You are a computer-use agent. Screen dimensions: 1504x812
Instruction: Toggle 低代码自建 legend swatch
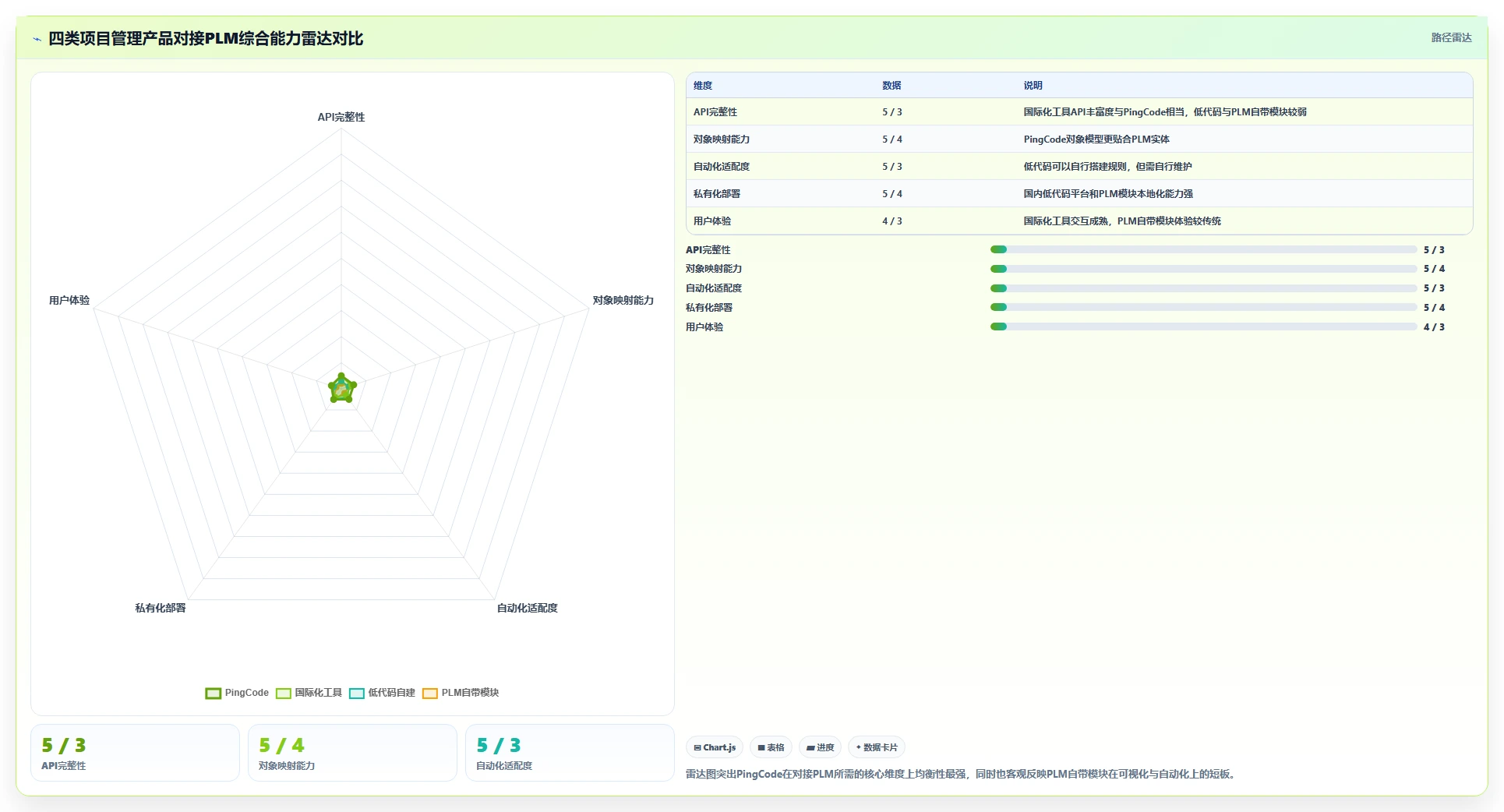point(357,693)
